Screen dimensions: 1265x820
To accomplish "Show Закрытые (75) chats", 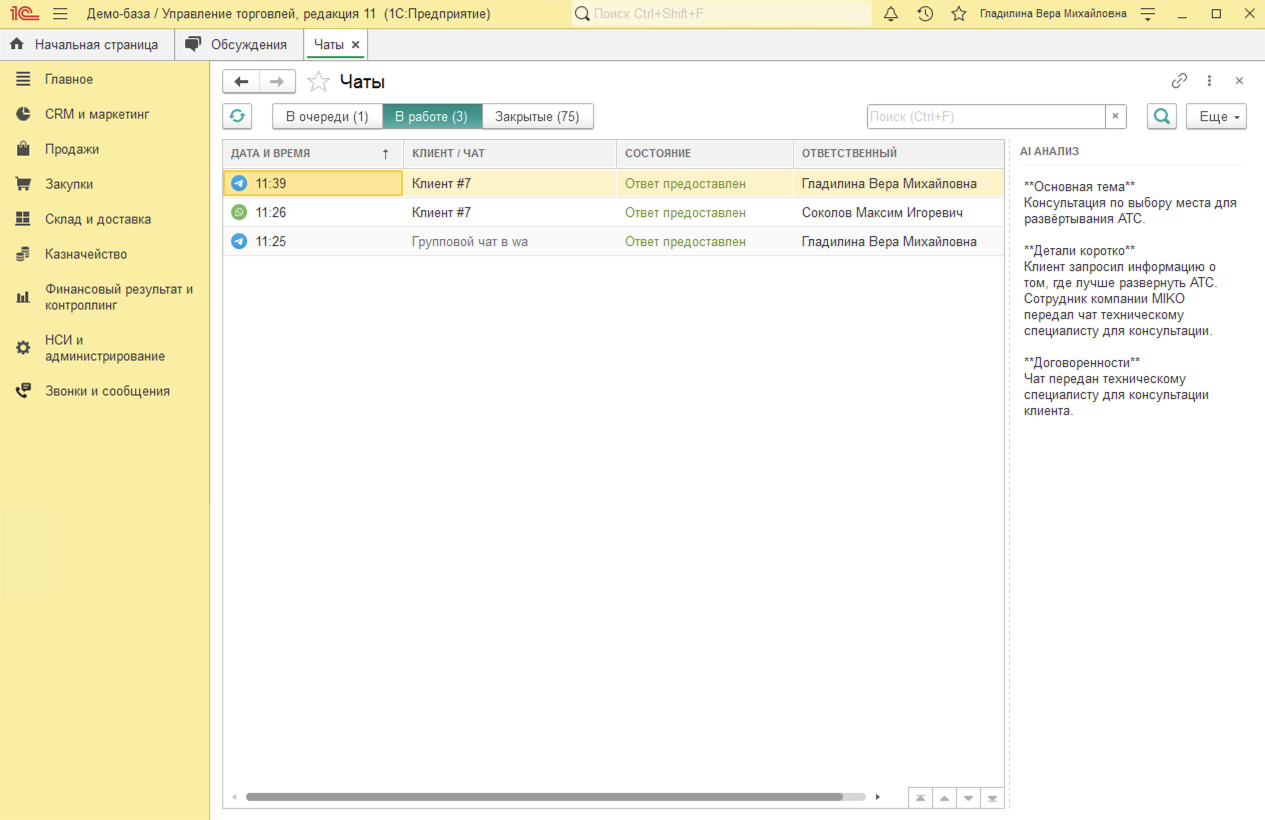I will (x=537, y=116).
